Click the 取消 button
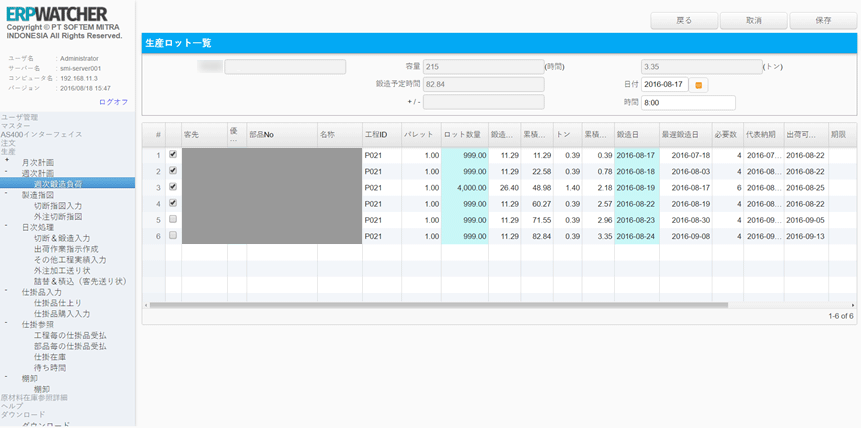This screenshot has width=861, height=428. point(753,21)
